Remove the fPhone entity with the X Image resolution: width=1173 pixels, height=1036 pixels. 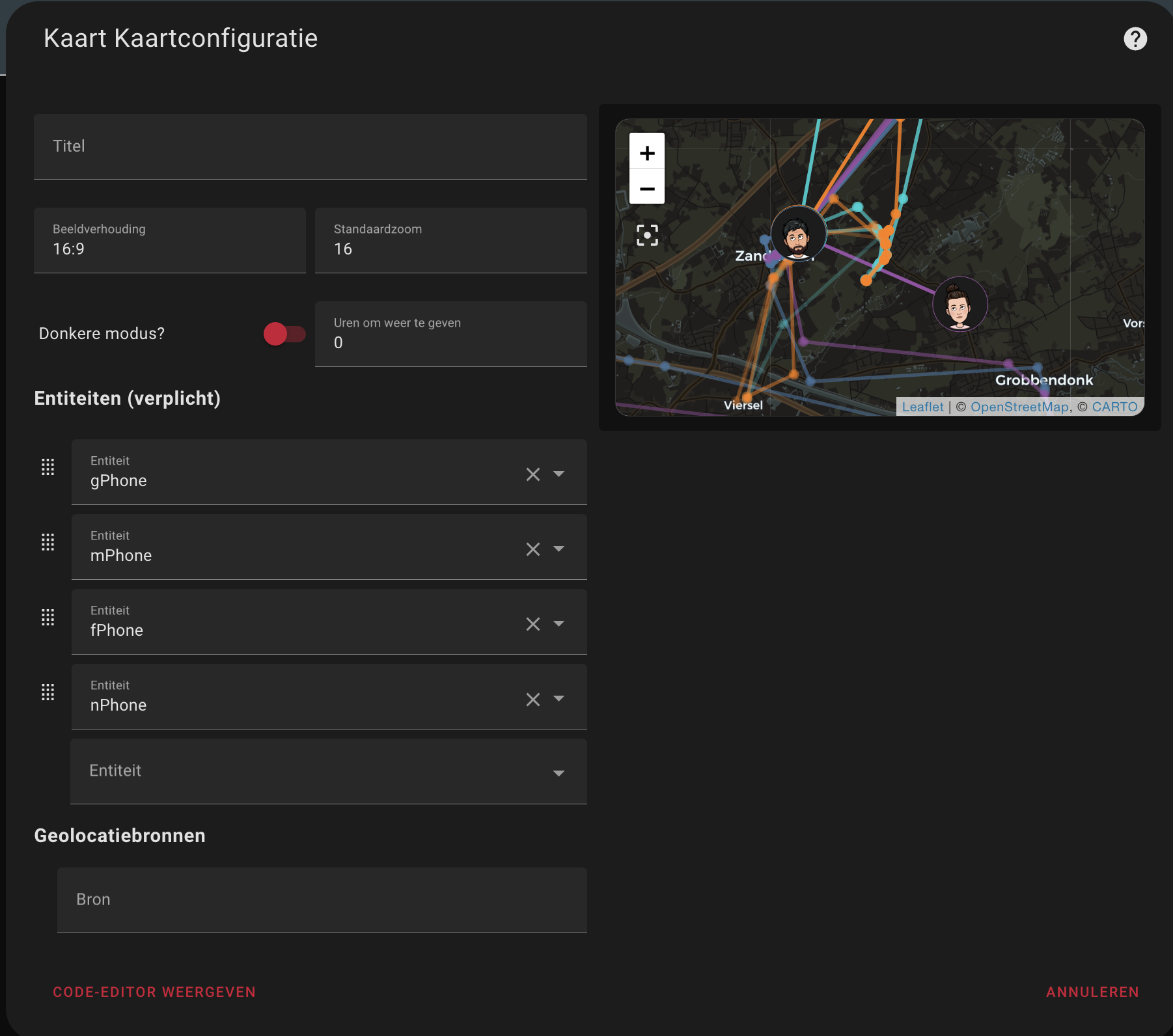click(x=533, y=624)
